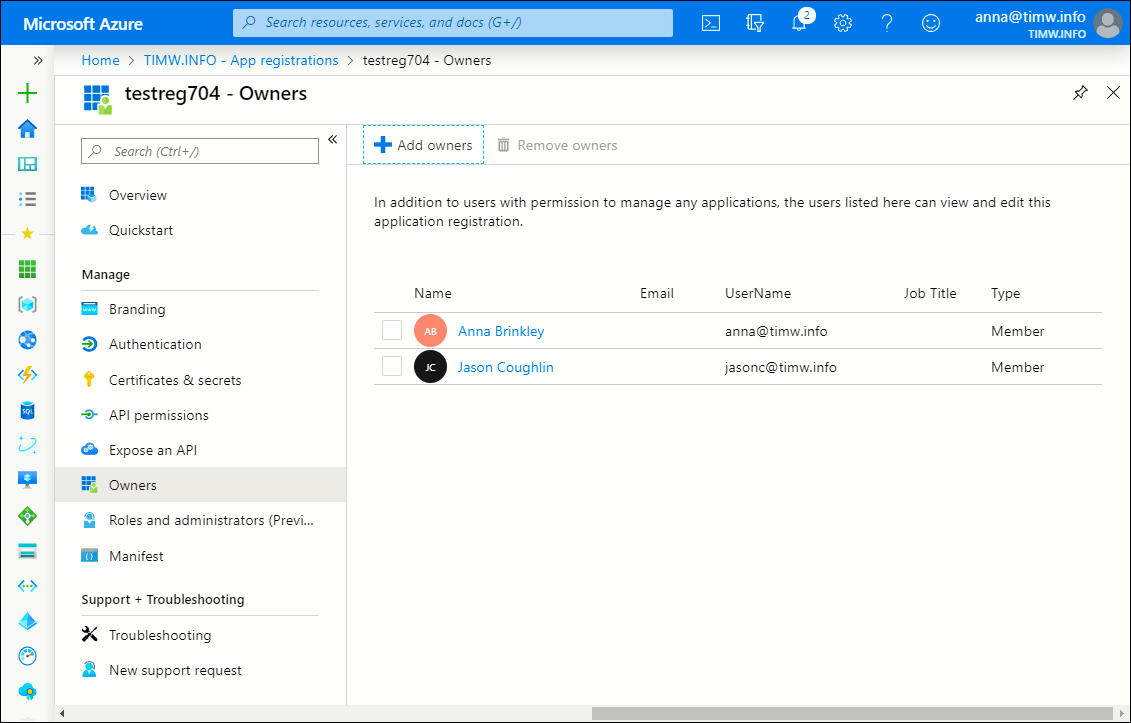Click the help question mark icon
The width and height of the screenshot is (1131, 723).
tap(887, 23)
